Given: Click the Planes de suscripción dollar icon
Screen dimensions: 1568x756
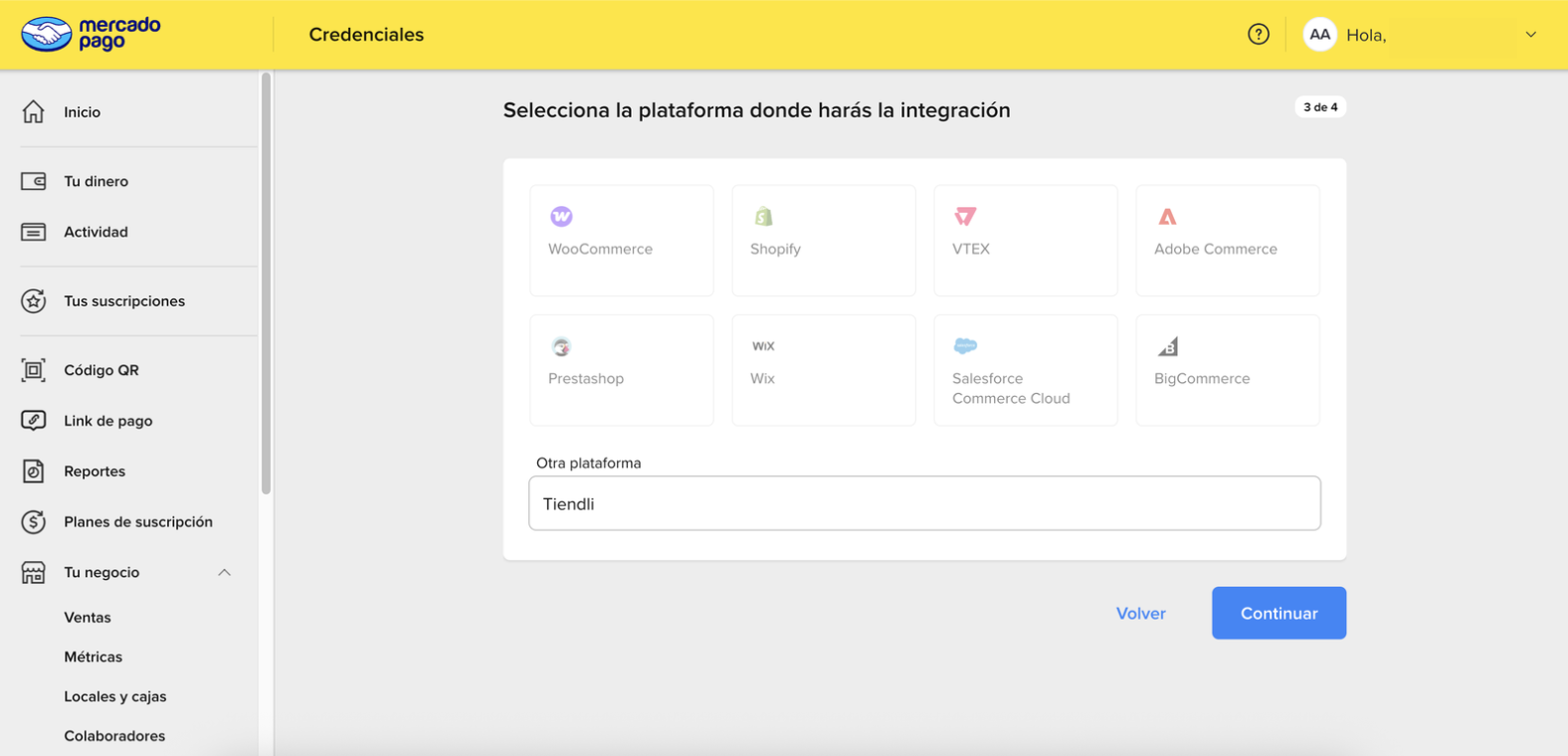Looking at the screenshot, I should click(34, 521).
